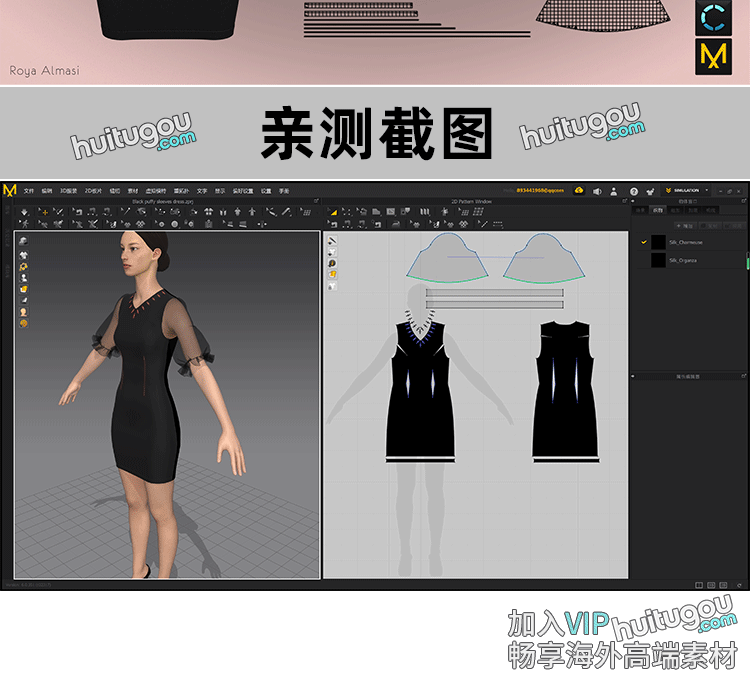
Task: Select the Silk_Charmeuse fabric name
Action: (686, 243)
